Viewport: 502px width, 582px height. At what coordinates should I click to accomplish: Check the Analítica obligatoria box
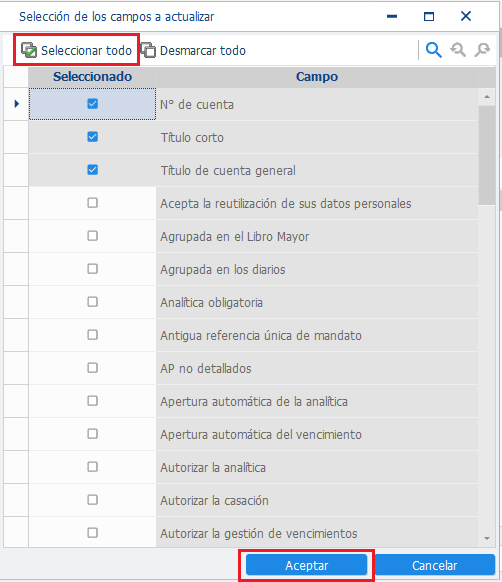coord(92,302)
